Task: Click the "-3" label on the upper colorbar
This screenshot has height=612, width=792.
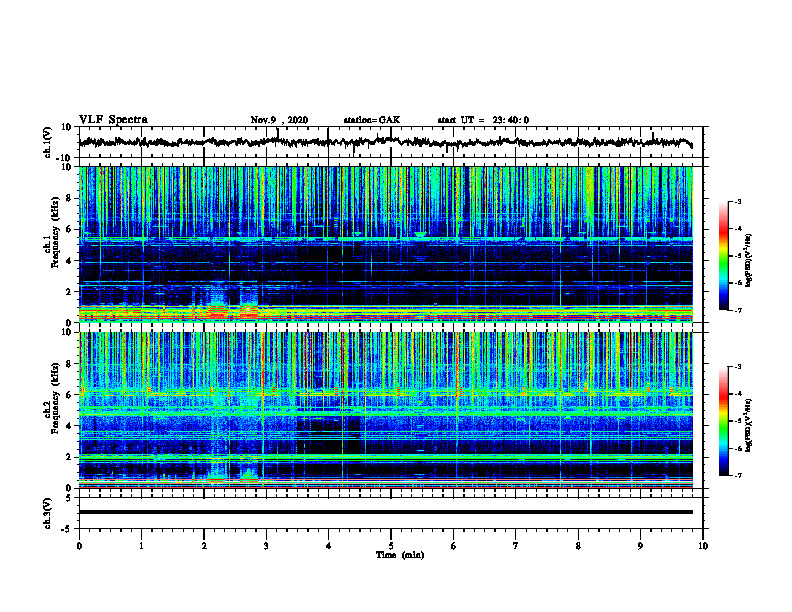Action: (737, 201)
